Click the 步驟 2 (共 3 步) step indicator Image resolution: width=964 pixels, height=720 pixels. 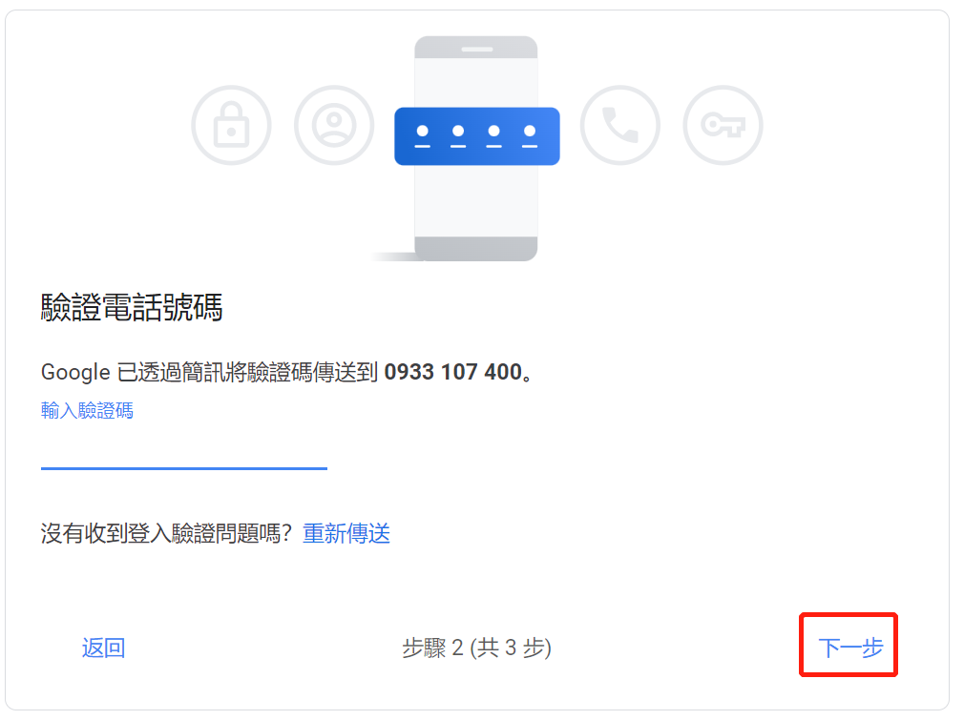pyautogui.click(x=476, y=648)
